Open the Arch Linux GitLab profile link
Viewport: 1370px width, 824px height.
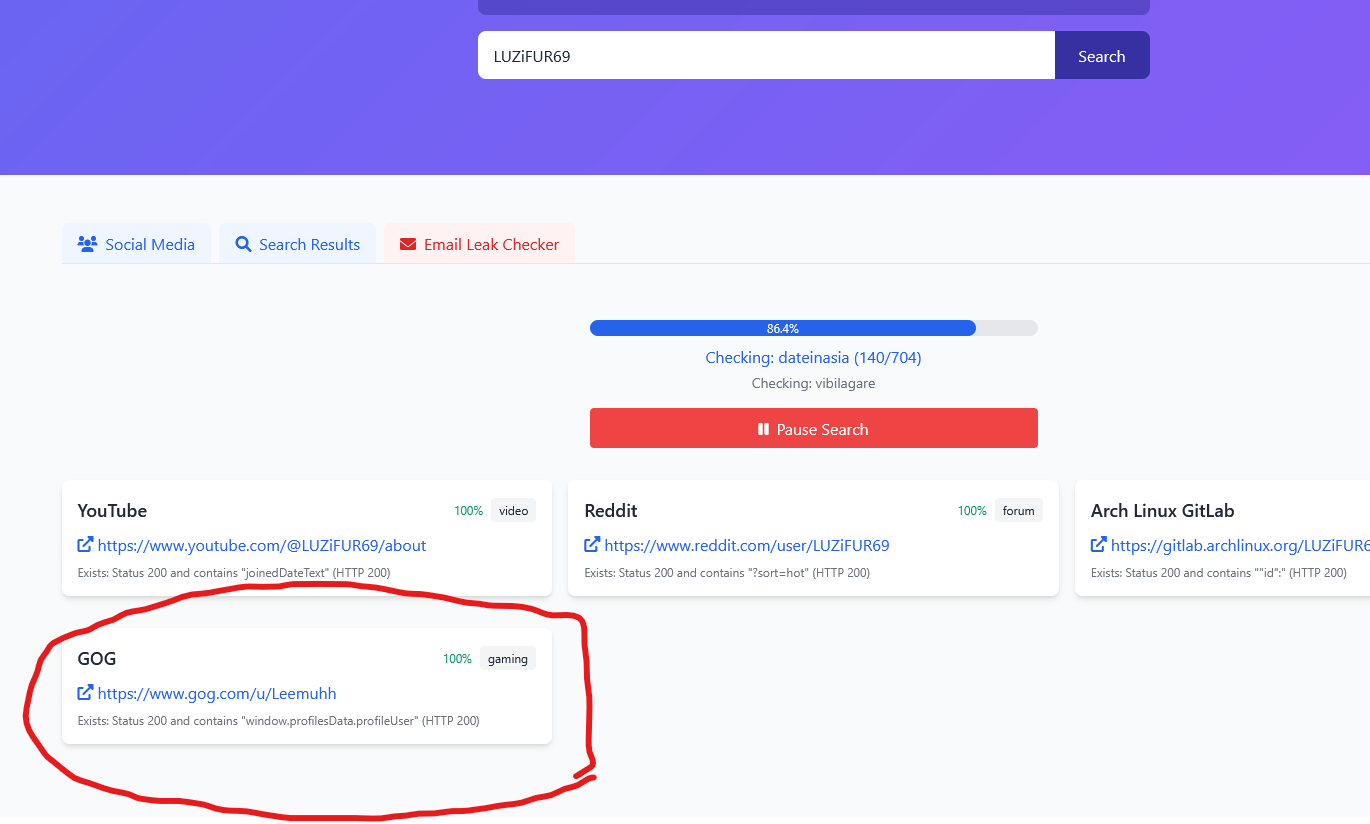(1240, 545)
